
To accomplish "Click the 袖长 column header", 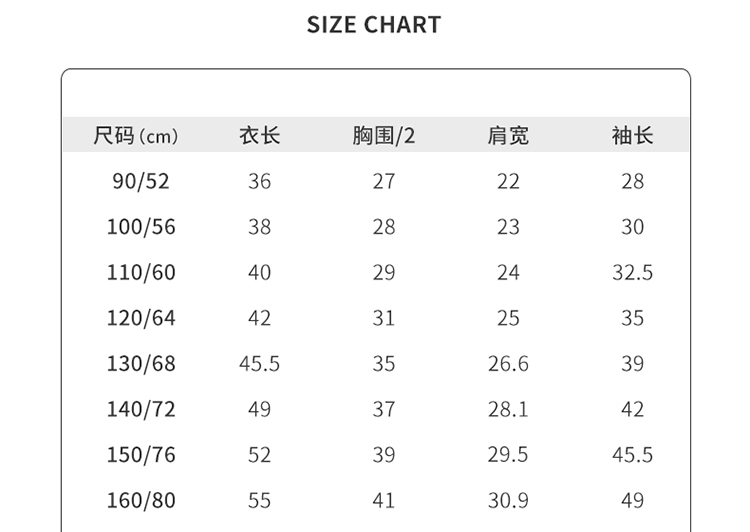I will click(632, 136).
